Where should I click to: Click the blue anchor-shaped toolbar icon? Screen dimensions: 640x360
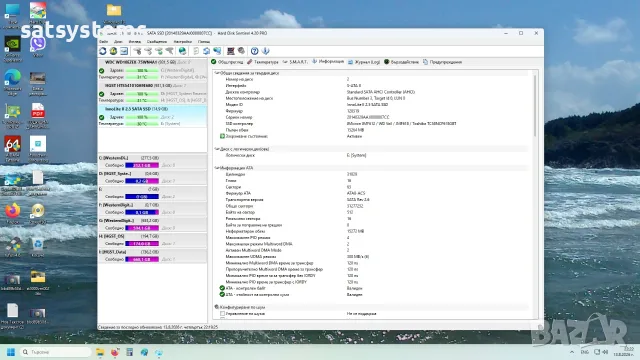pyautogui.click(x=265, y=51)
